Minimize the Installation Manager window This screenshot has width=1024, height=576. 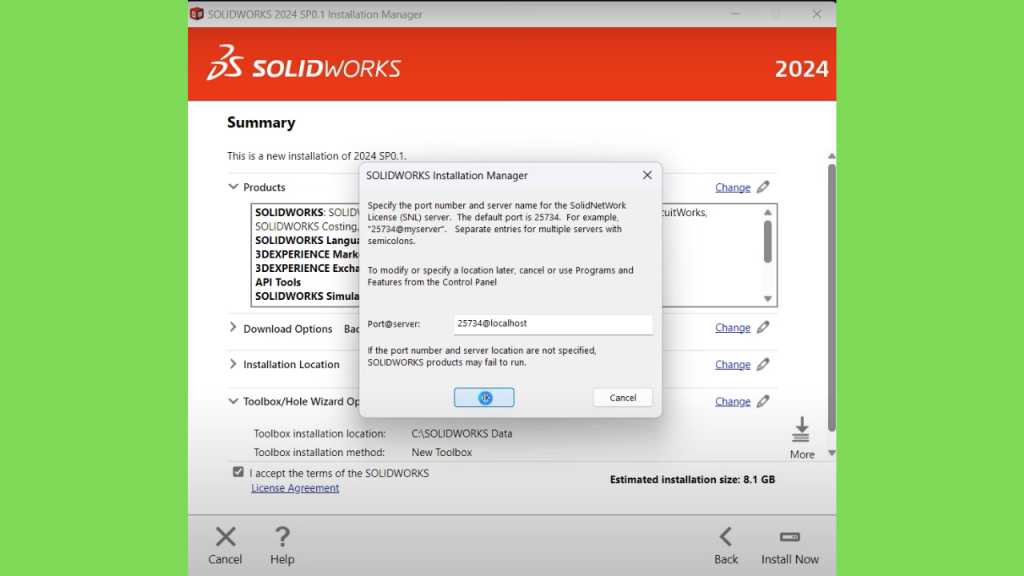(x=735, y=14)
